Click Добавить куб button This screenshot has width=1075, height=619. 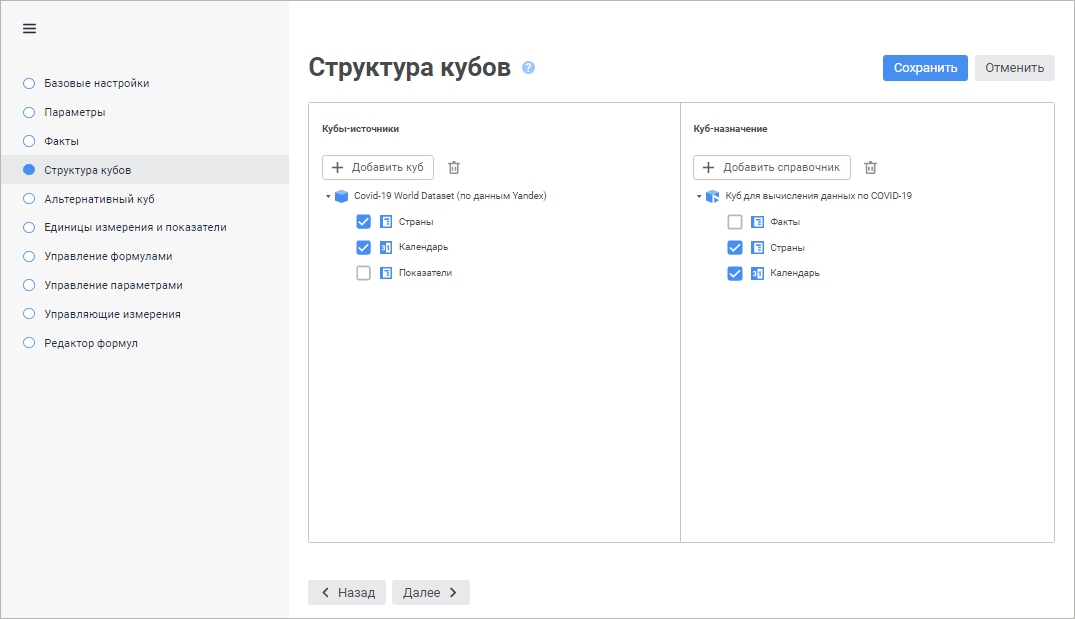378,168
